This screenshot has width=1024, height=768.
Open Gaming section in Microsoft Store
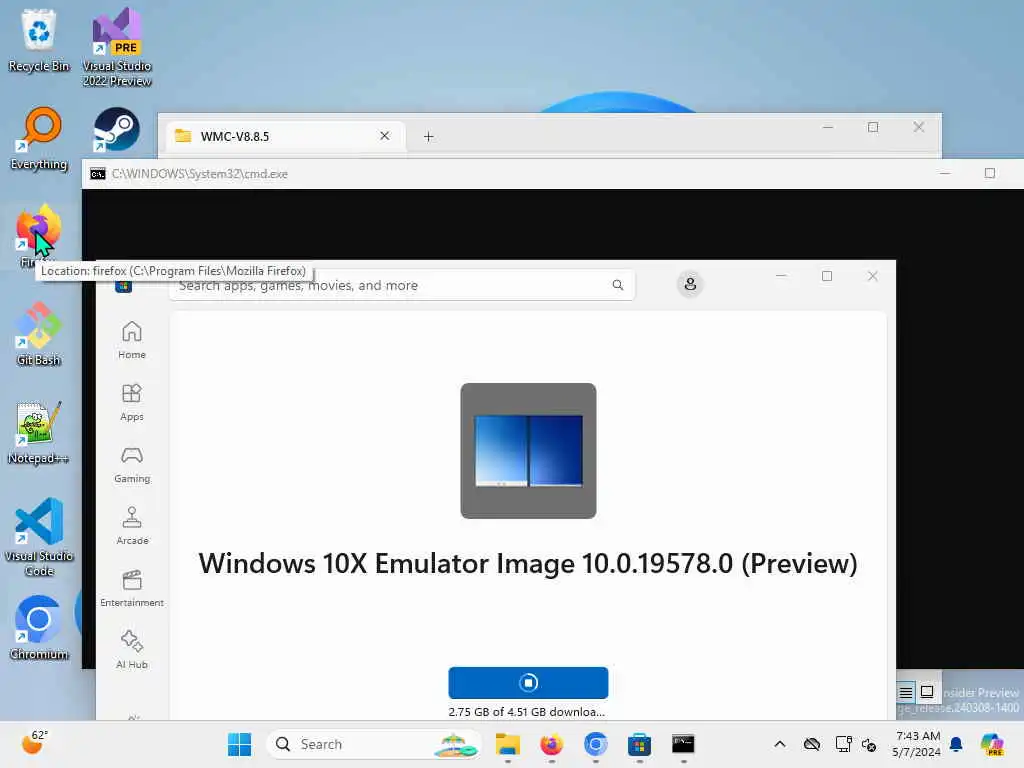pos(132,464)
